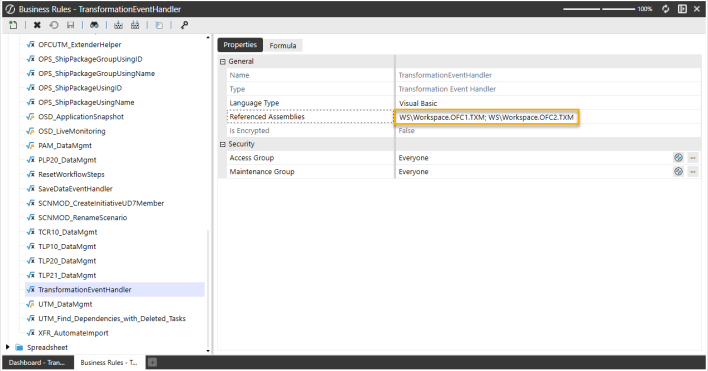Open ellipsis button for Maintenance Group

click(693, 172)
